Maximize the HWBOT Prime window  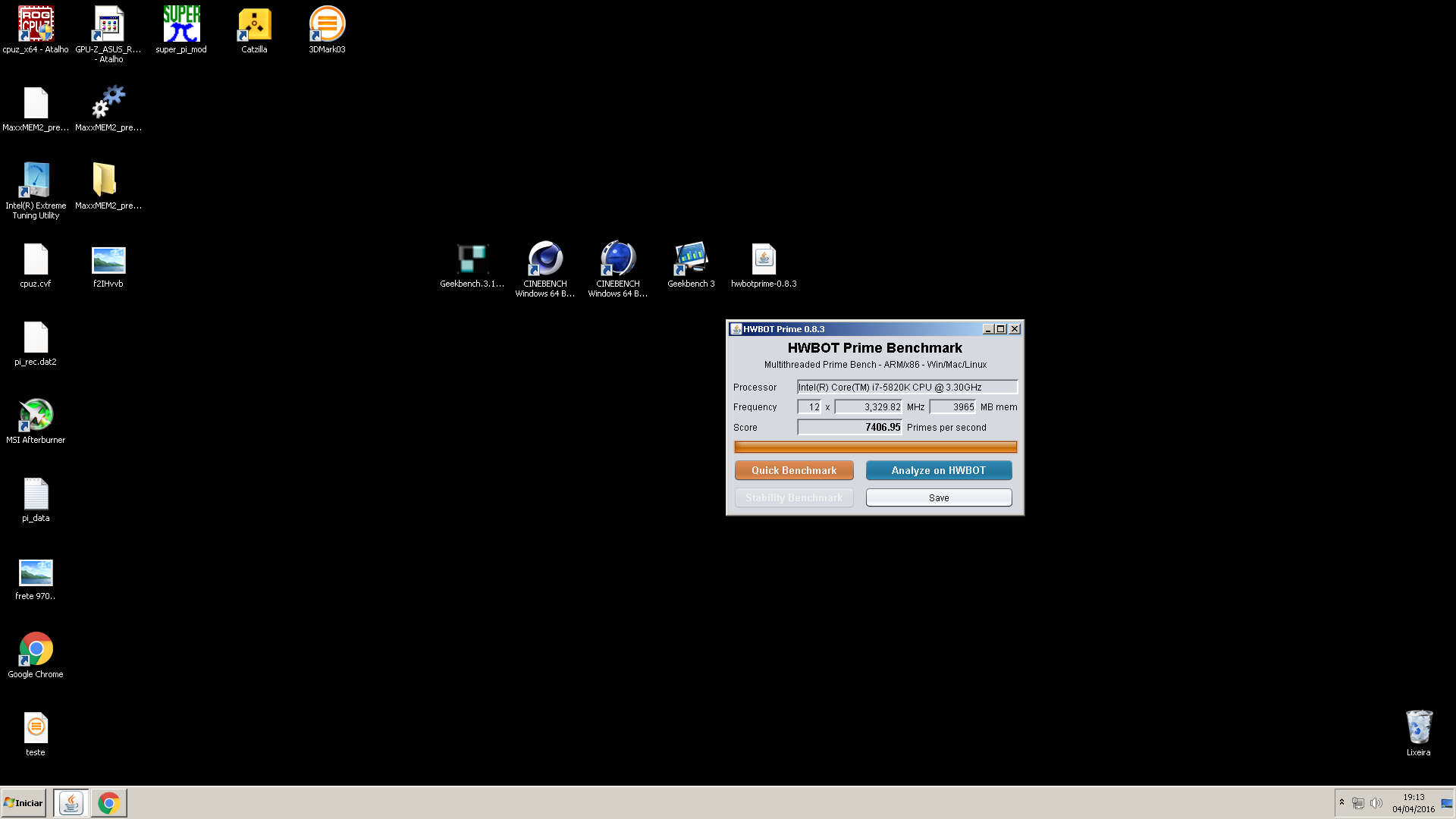point(1001,329)
